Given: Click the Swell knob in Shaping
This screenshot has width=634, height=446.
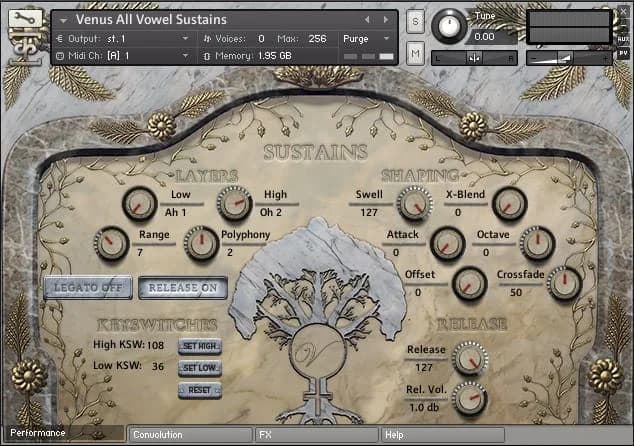Looking at the screenshot, I should [413, 203].
